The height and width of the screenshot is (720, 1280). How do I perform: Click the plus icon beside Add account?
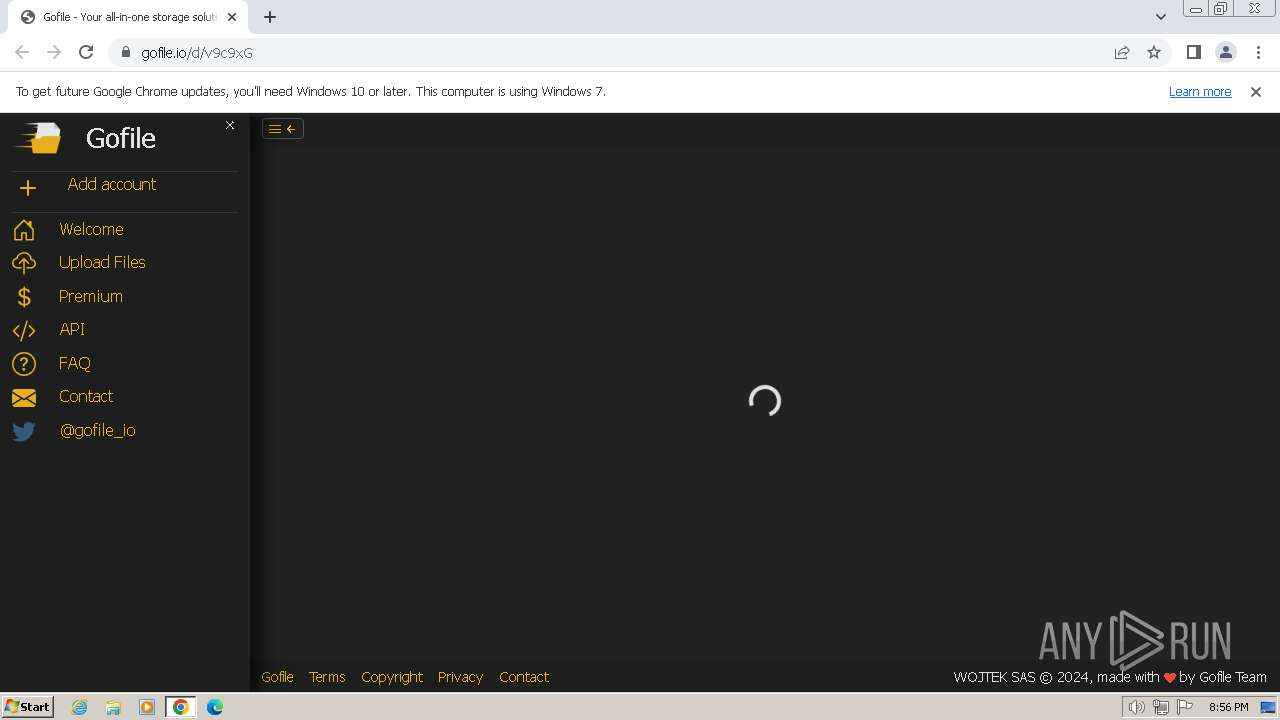pyautogui.click(x=28, y=188)
